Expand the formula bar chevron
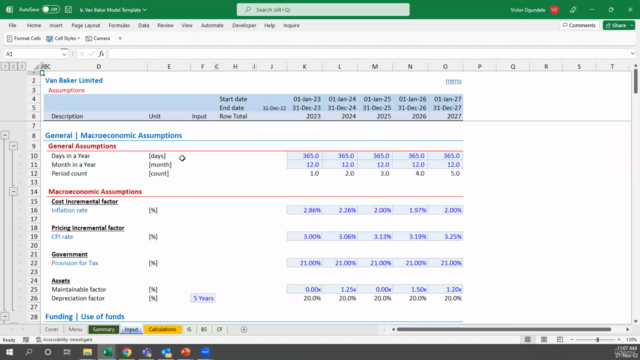The image size is (640, 360). 633,53
